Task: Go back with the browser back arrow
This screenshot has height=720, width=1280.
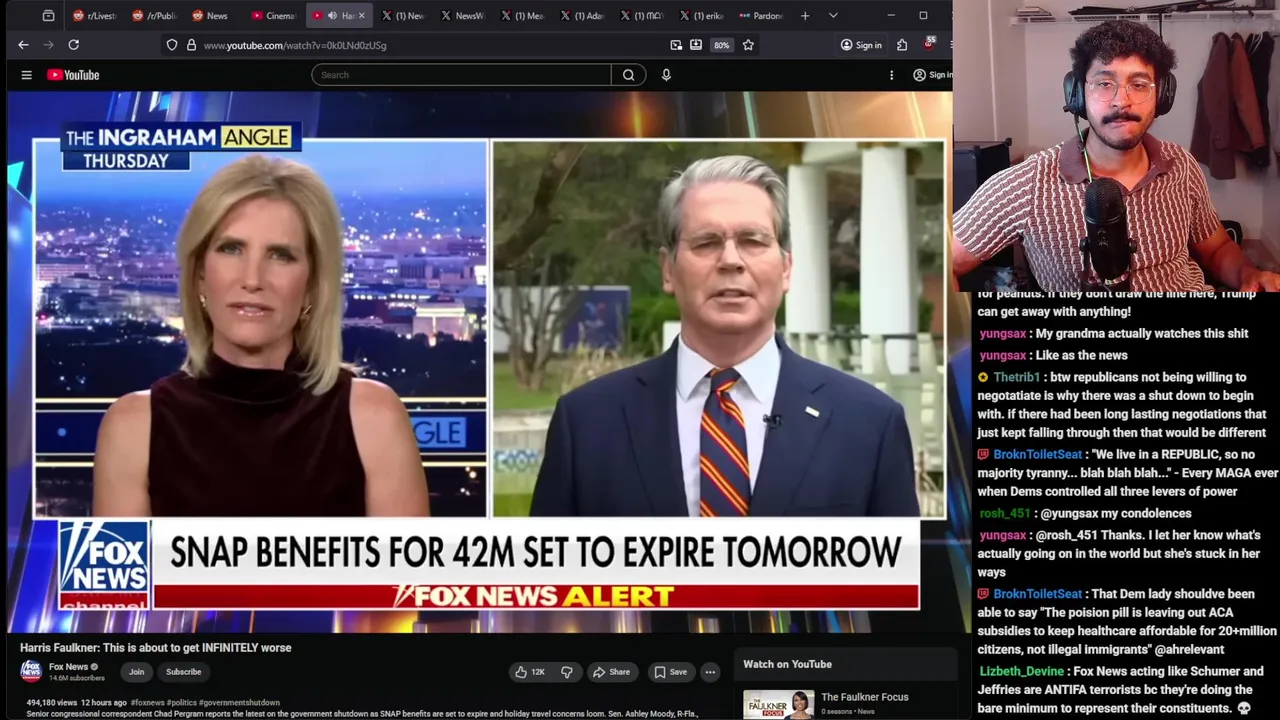Action: pos(23,45)
